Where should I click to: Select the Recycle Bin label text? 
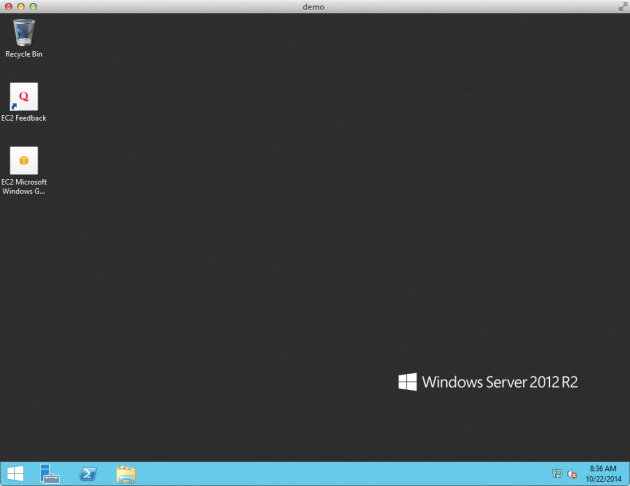click(24, 54)
